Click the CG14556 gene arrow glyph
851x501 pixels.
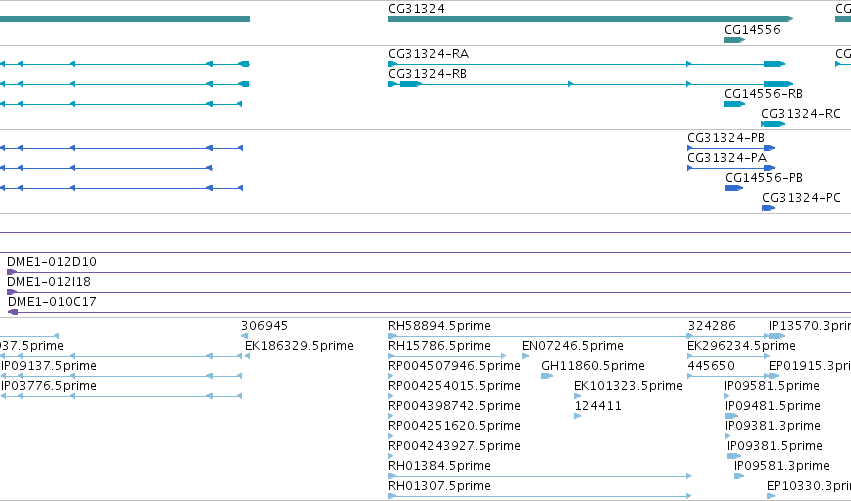(x=734, y=40)
